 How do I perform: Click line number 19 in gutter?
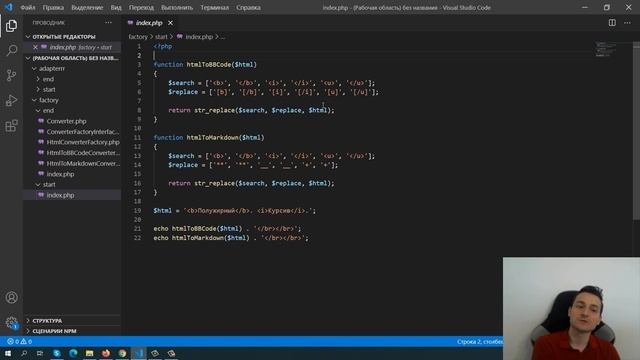[x=138, y=211]
